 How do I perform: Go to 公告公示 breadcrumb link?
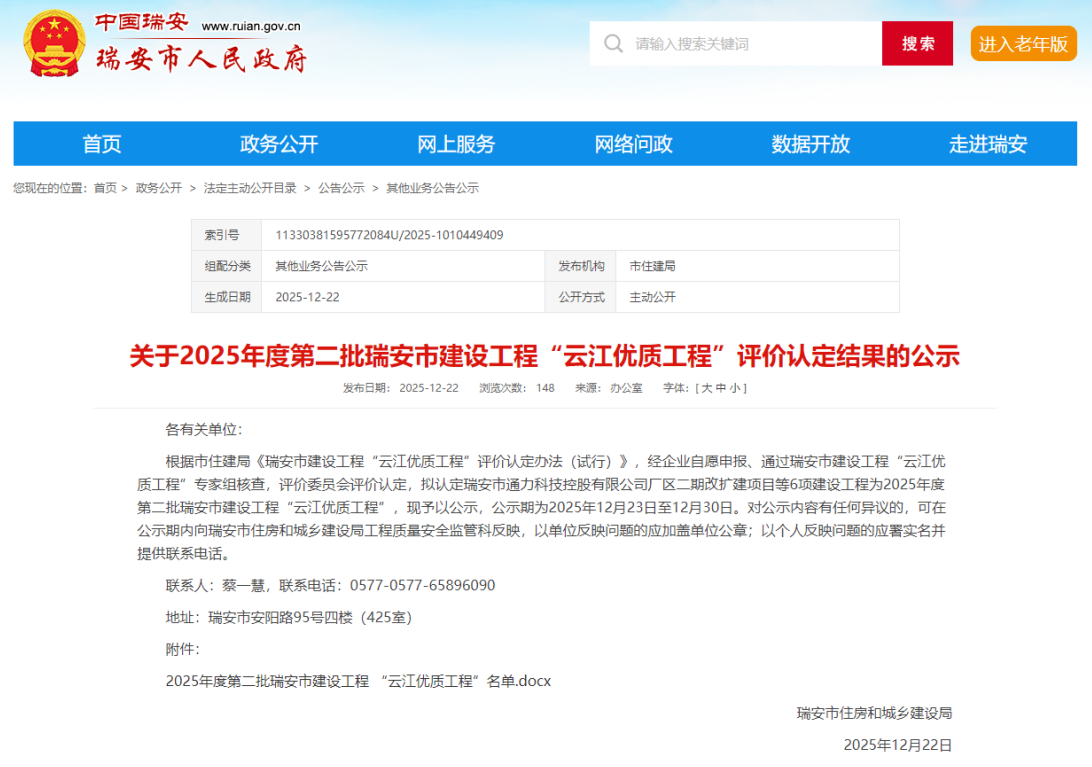tap(341, 188)
